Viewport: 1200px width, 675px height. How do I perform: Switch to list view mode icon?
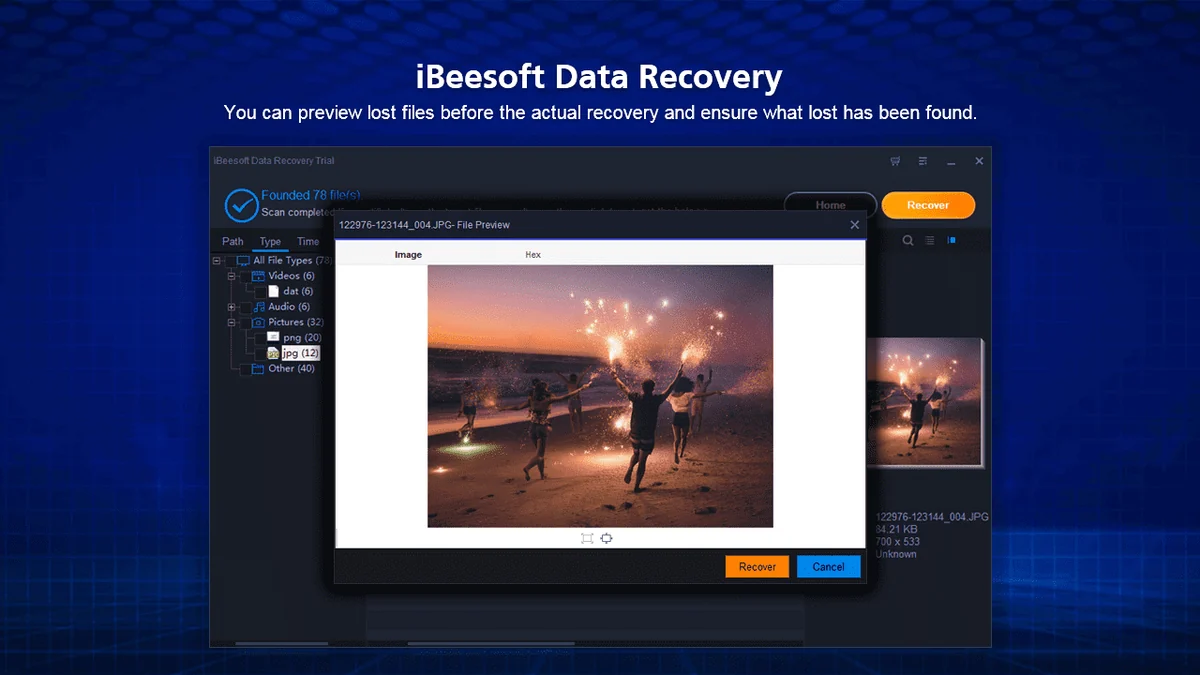(x=930, y=240)
